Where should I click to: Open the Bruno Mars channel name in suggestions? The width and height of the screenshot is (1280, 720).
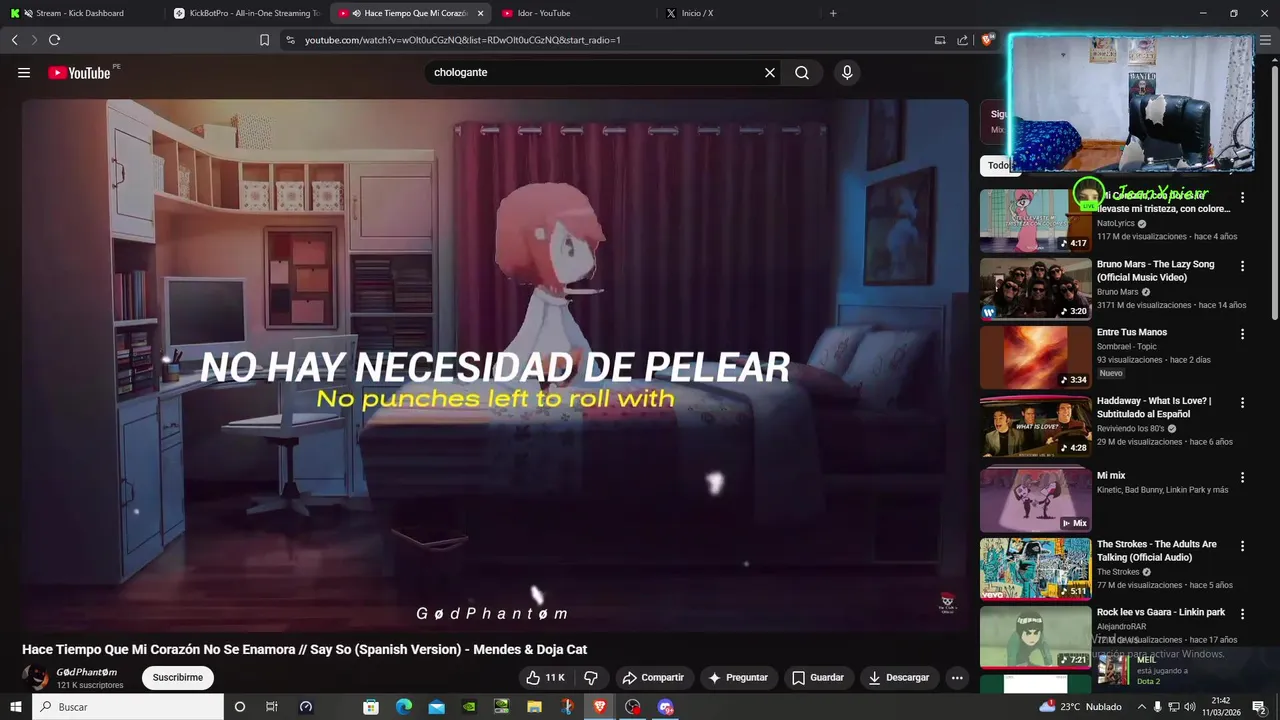[1117, 292]
